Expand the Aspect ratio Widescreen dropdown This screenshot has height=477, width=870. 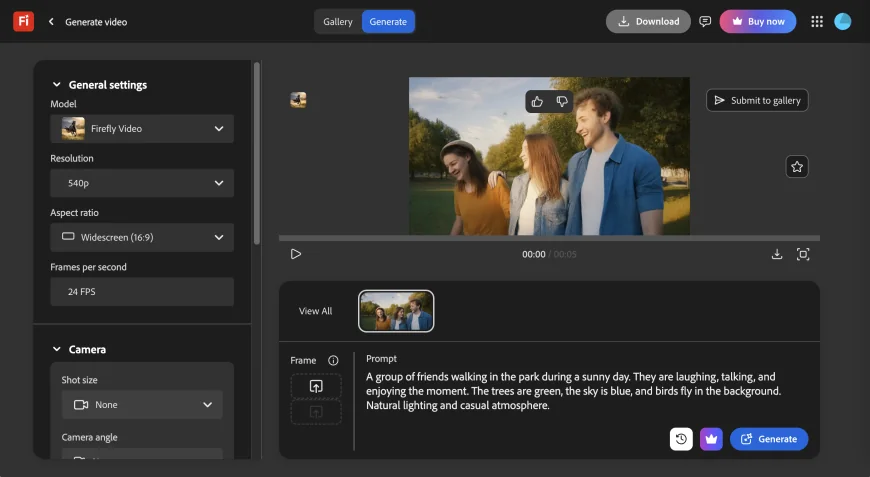[142, 237]
